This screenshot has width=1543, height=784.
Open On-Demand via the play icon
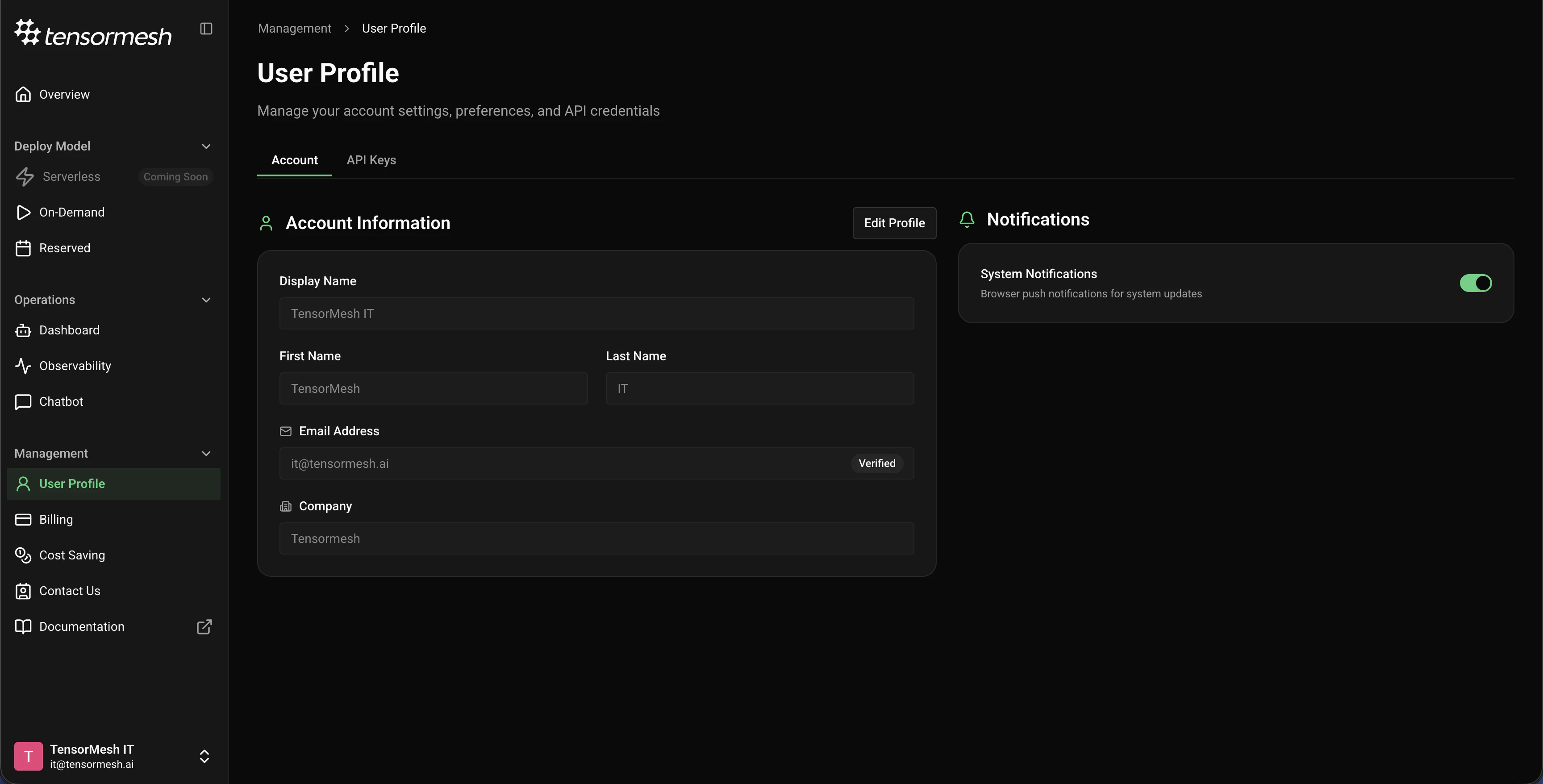tap(23, 212)
